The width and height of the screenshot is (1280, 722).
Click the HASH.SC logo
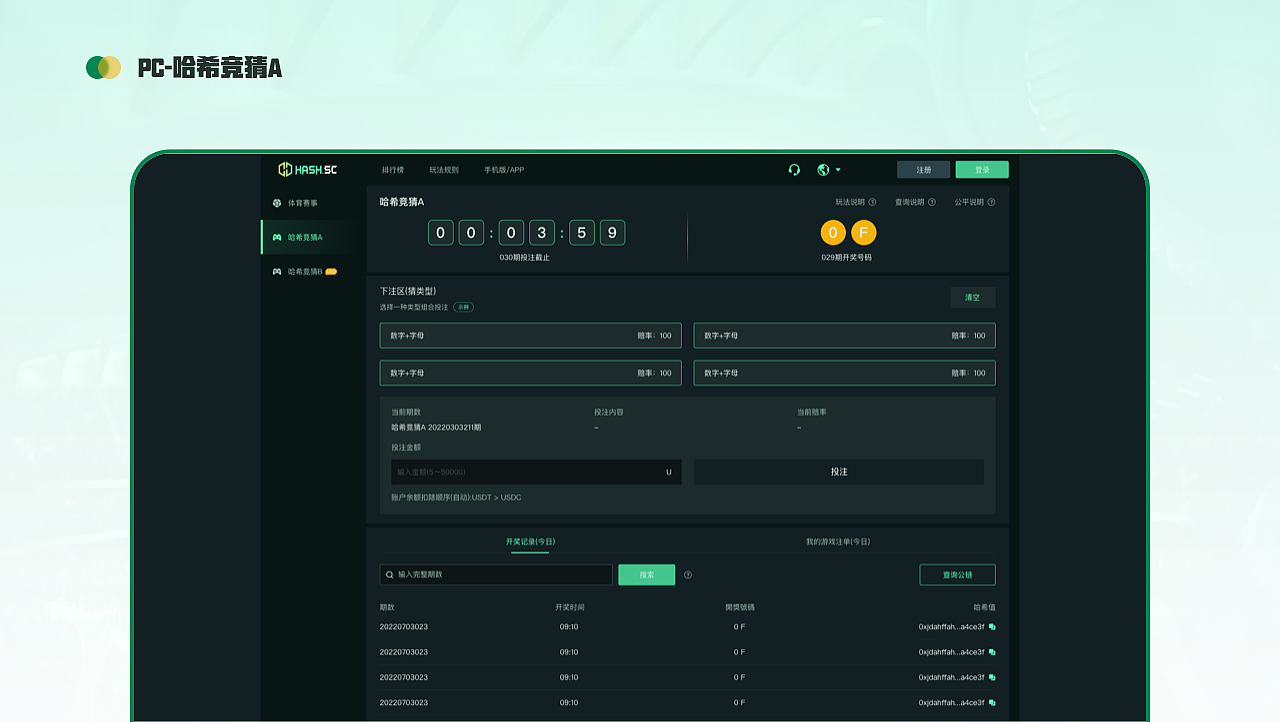307,170
